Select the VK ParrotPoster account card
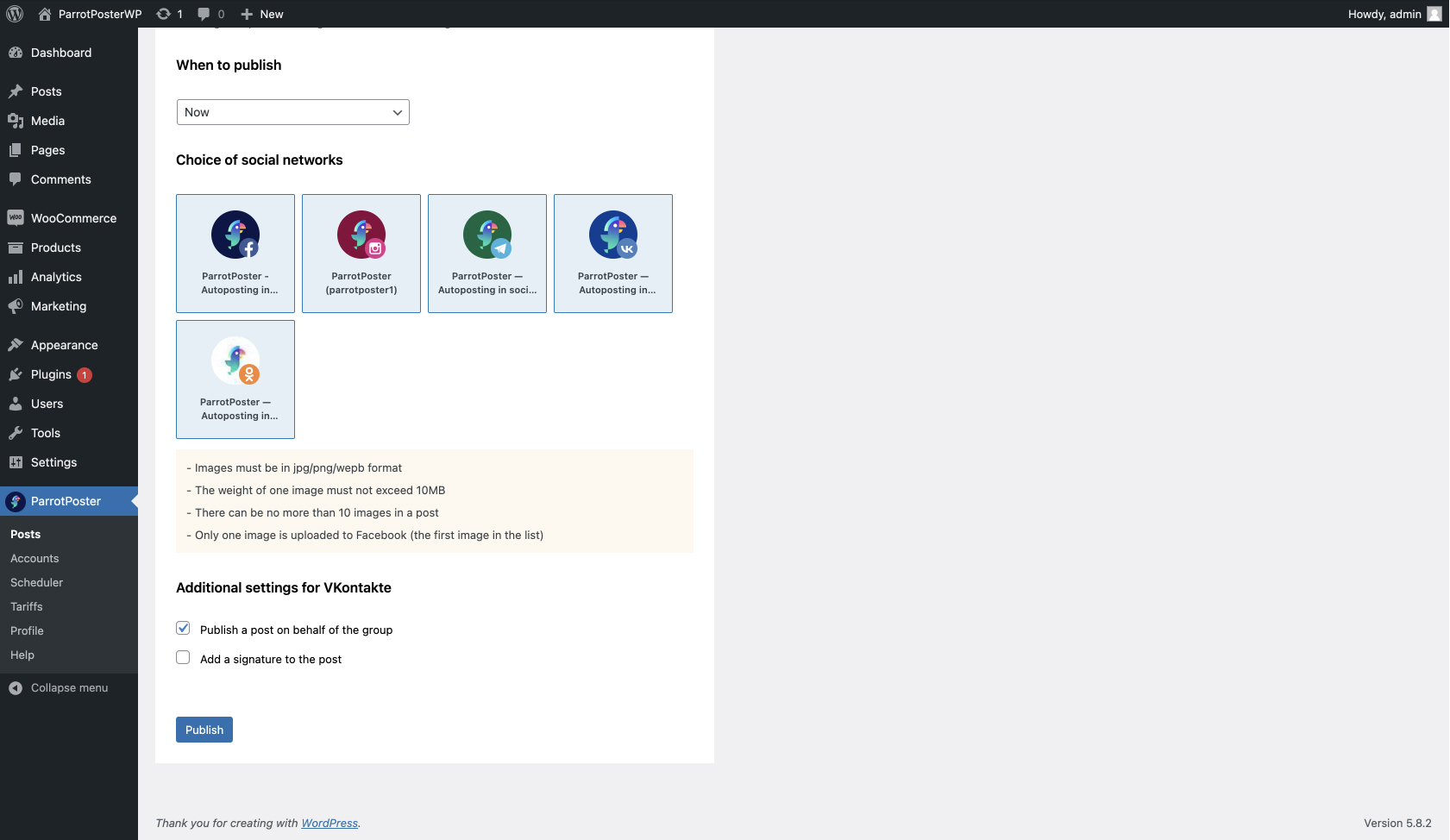 pos(613,254)
